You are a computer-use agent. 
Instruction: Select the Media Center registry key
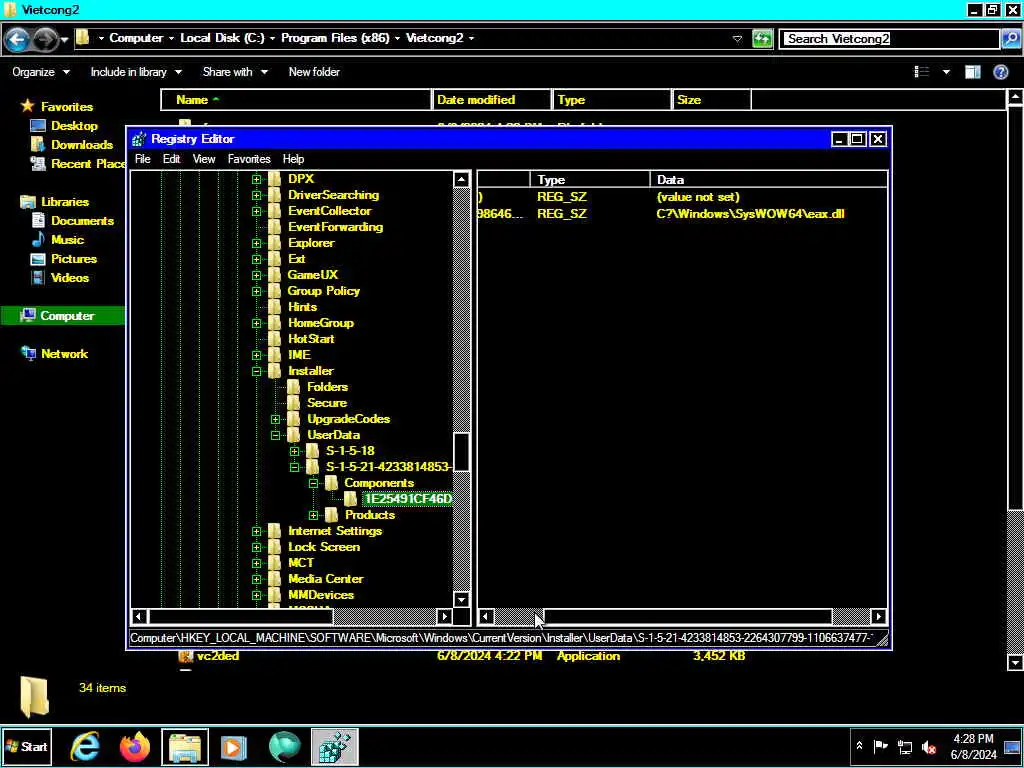[x=325, y=579]
